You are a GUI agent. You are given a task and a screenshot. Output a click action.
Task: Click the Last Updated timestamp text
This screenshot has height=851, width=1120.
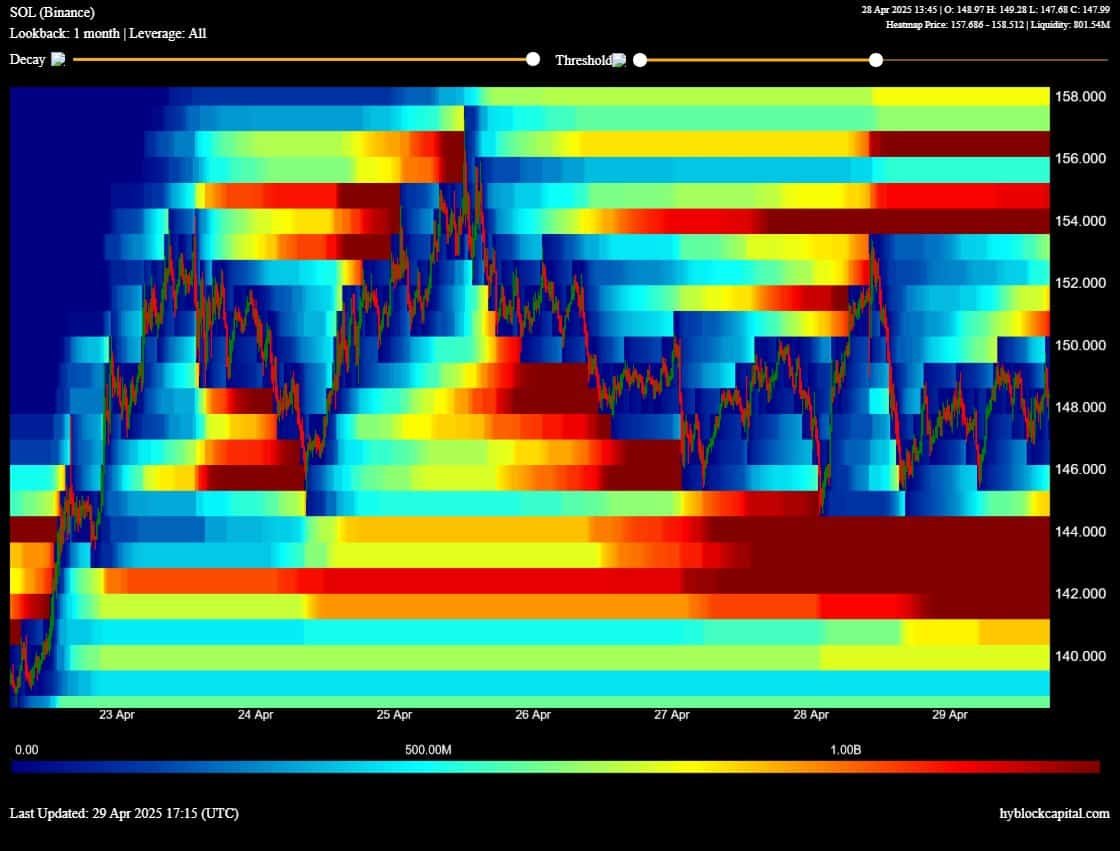point(124,813)
